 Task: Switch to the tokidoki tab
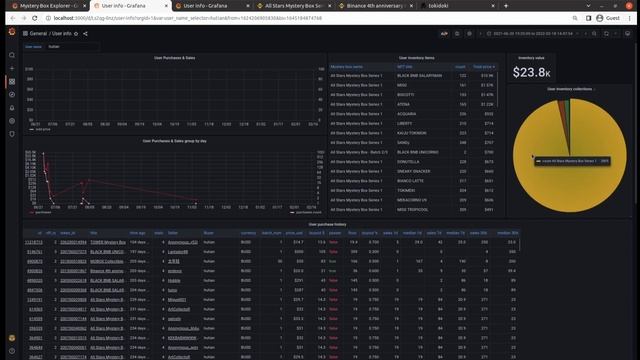pyautogui.click(x=457, y=6)
